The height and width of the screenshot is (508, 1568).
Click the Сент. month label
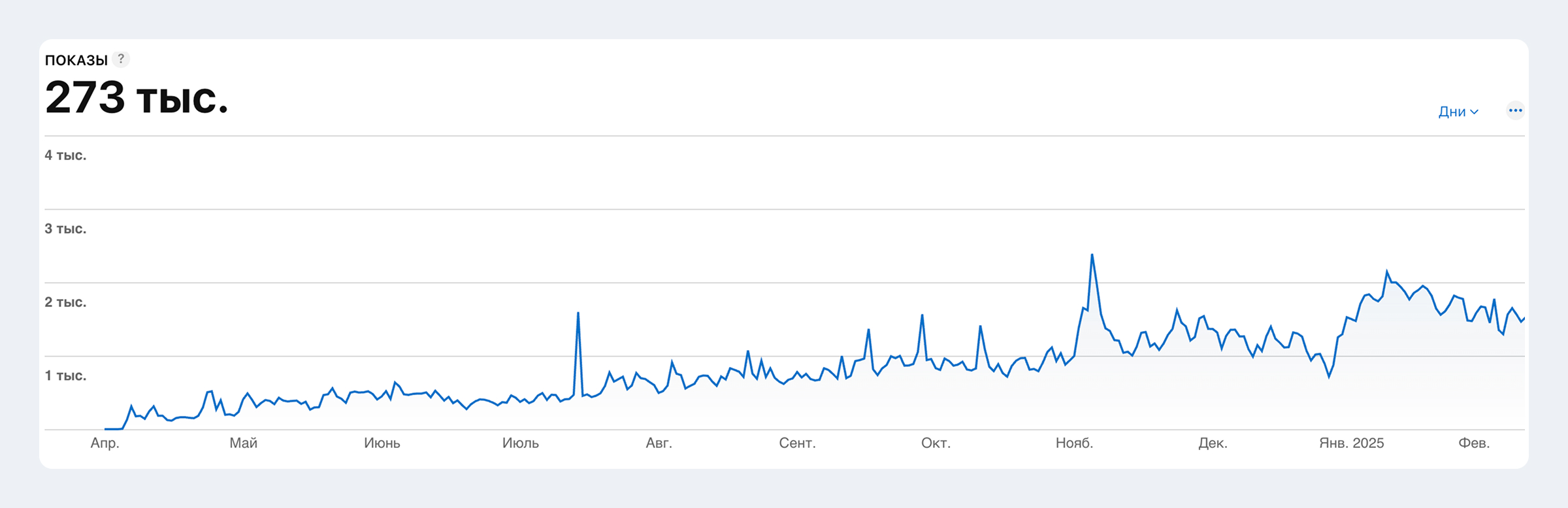(x=797, y=443)
